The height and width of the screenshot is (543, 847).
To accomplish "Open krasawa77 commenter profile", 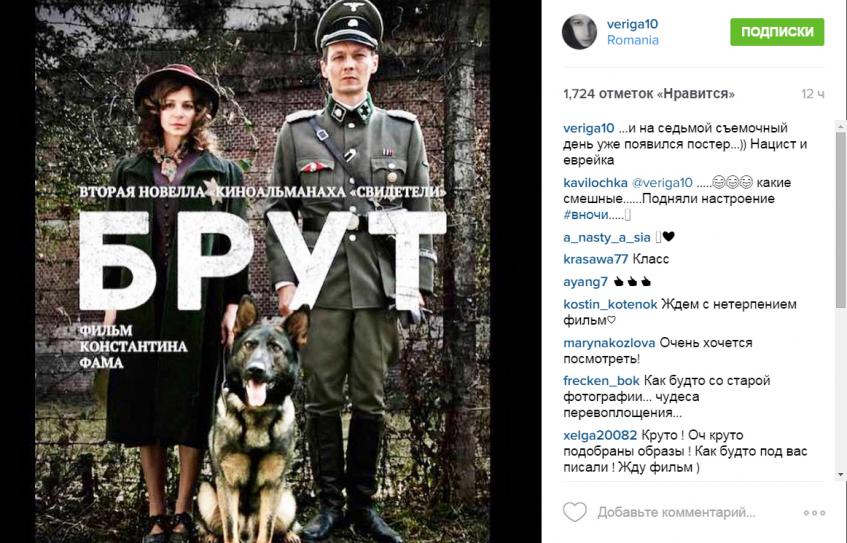I will [x=595, y=259].
